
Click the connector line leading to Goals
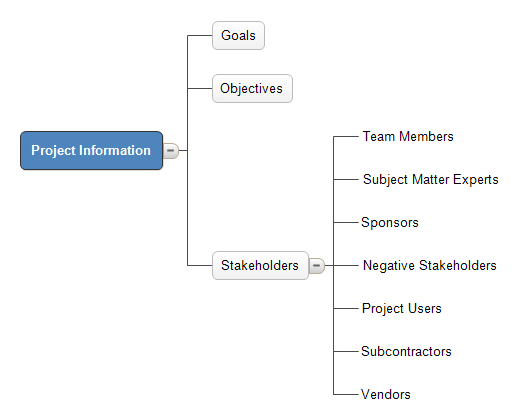pos(200,35)
